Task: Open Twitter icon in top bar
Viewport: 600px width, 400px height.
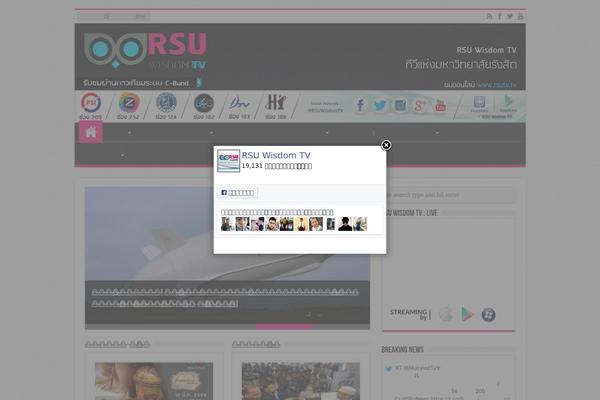Action: click(x=510, y=16)
